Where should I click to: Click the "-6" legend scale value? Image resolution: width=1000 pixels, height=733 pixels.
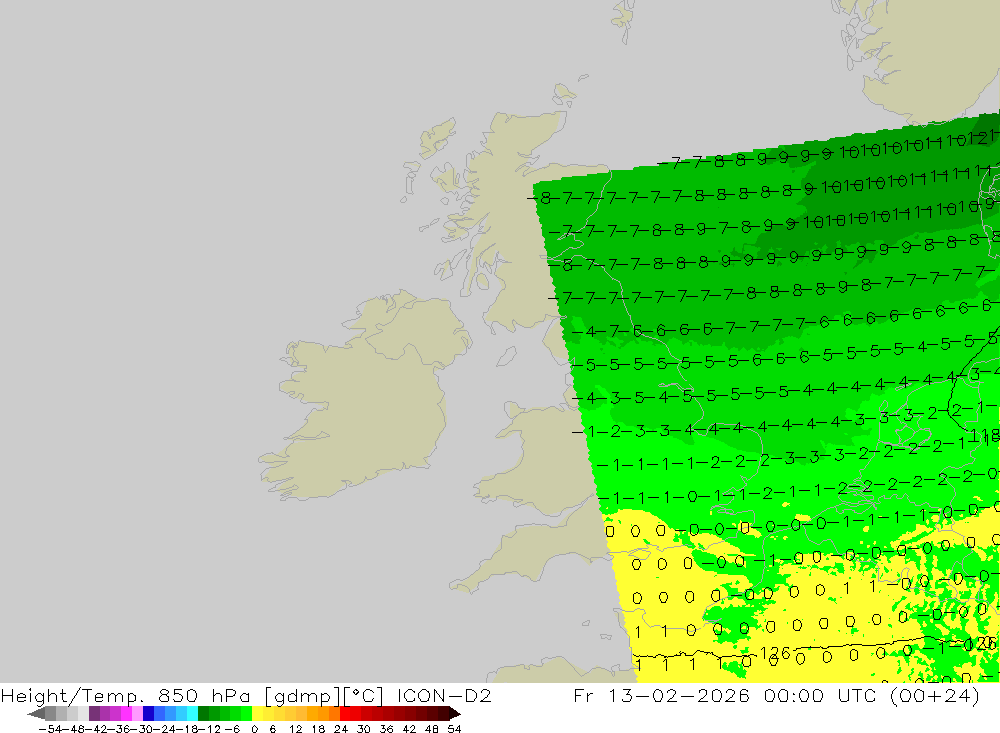[x=232, y=729]
